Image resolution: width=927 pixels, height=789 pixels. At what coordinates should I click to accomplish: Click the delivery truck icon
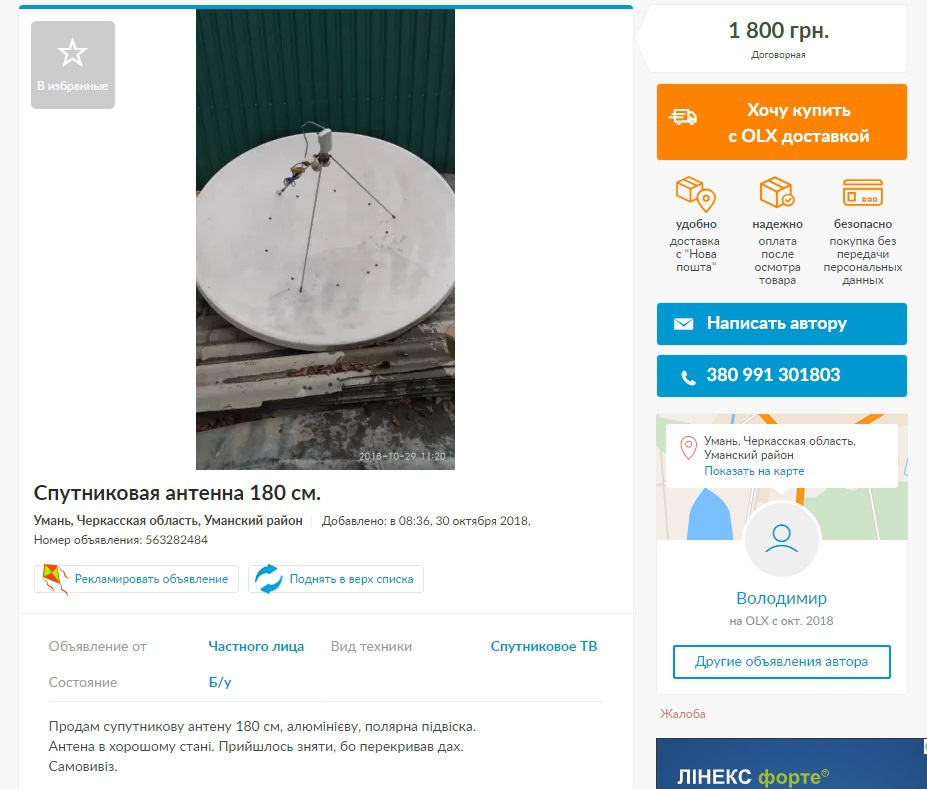(x=683, y=117)
